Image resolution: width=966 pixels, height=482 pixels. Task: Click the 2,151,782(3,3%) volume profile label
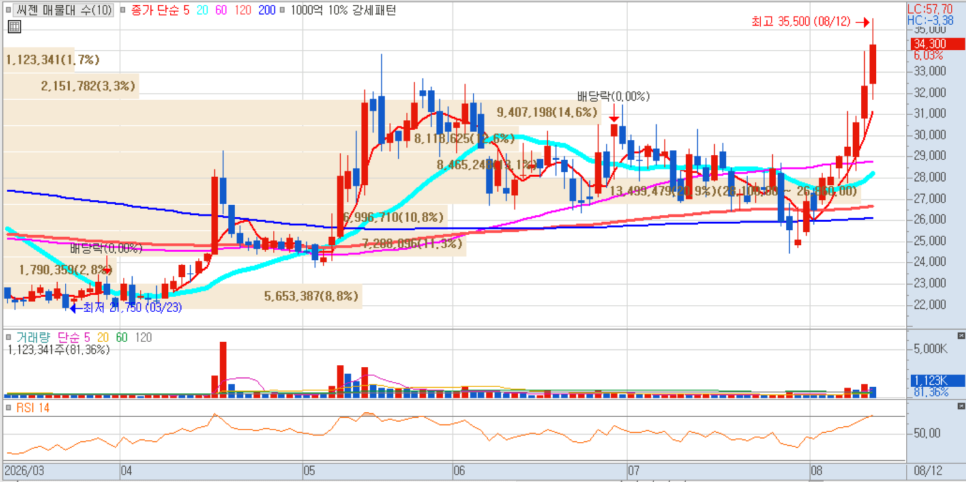click(88, 86)
